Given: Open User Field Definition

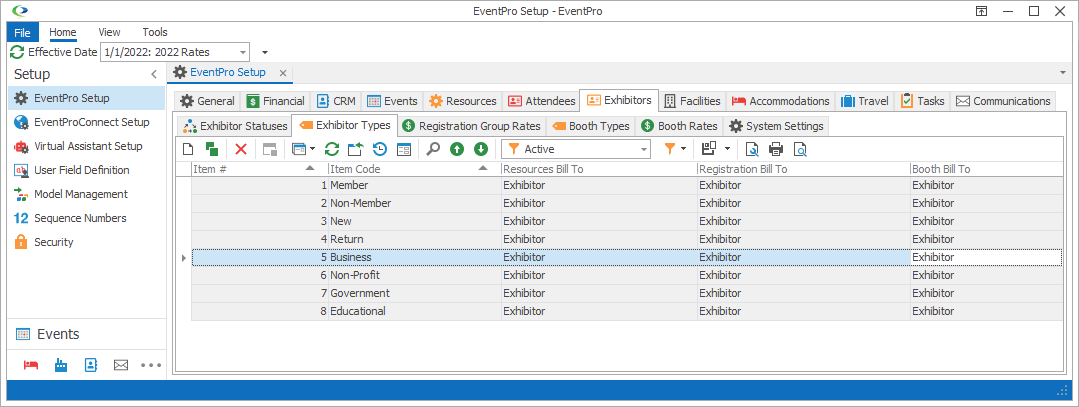Looking at the screenshot, I should pyautogui.click(x=87, y=170).
